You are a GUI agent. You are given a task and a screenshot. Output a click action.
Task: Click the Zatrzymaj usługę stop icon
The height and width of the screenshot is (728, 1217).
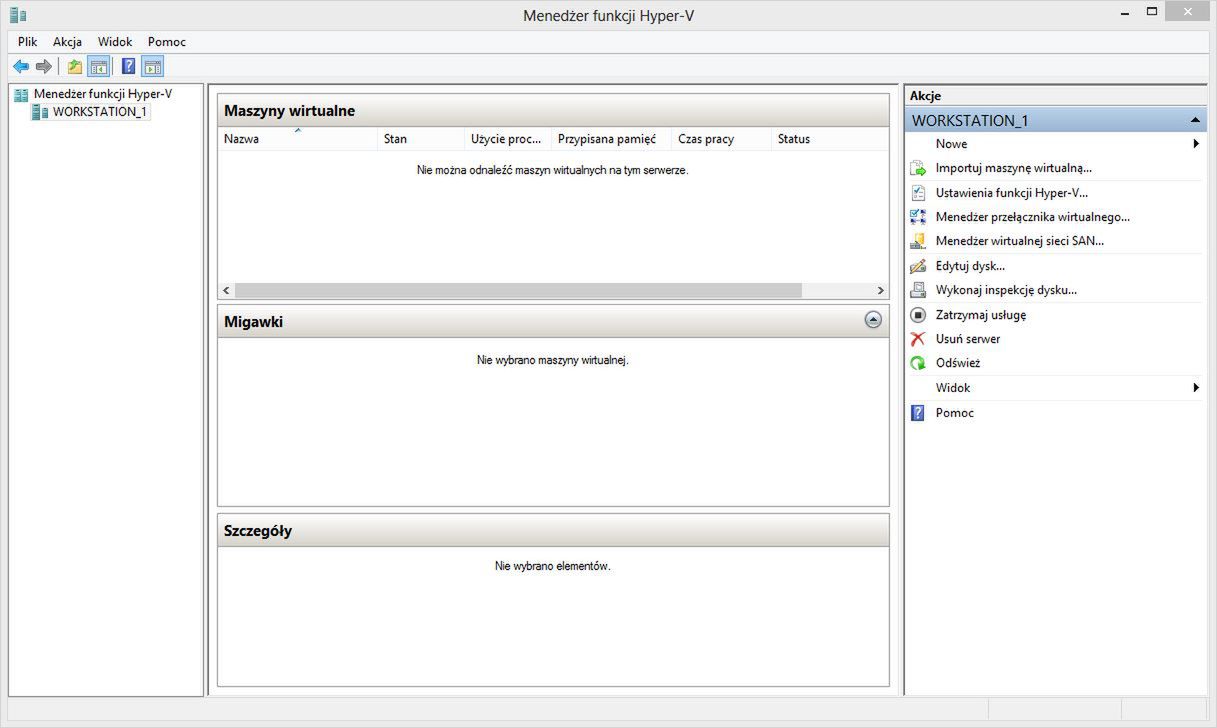click(918, 315)
